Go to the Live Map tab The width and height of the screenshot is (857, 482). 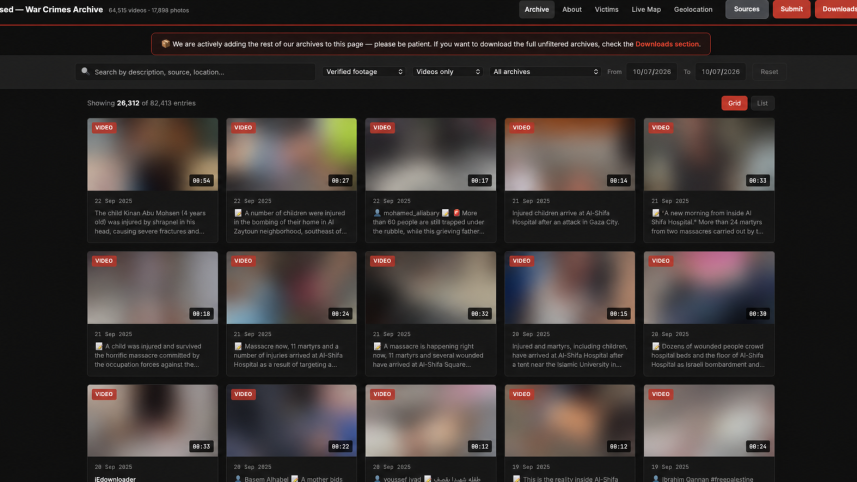(646, 9)
